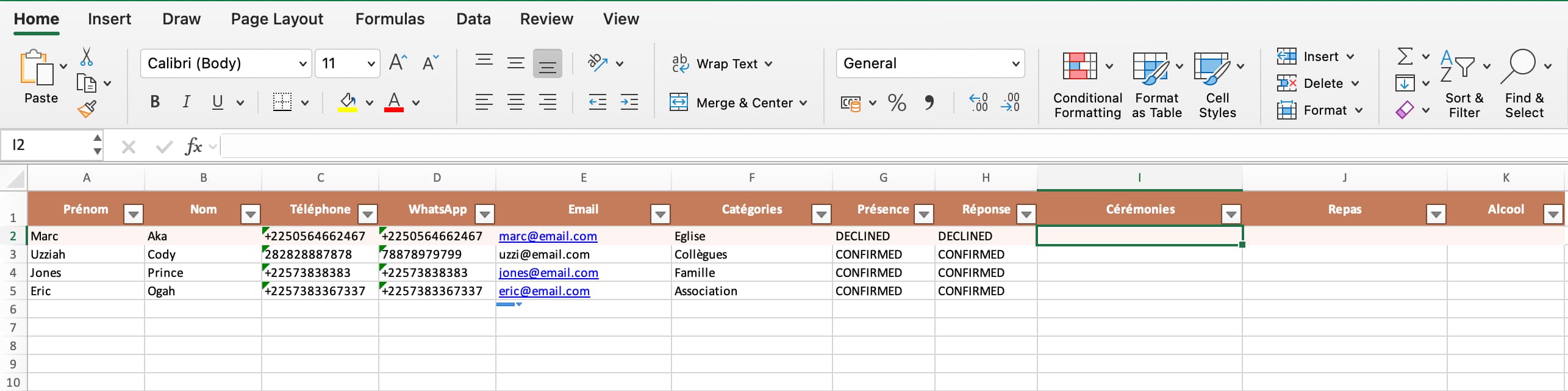
Task: Align text right
Action: [x=548, y=102]
